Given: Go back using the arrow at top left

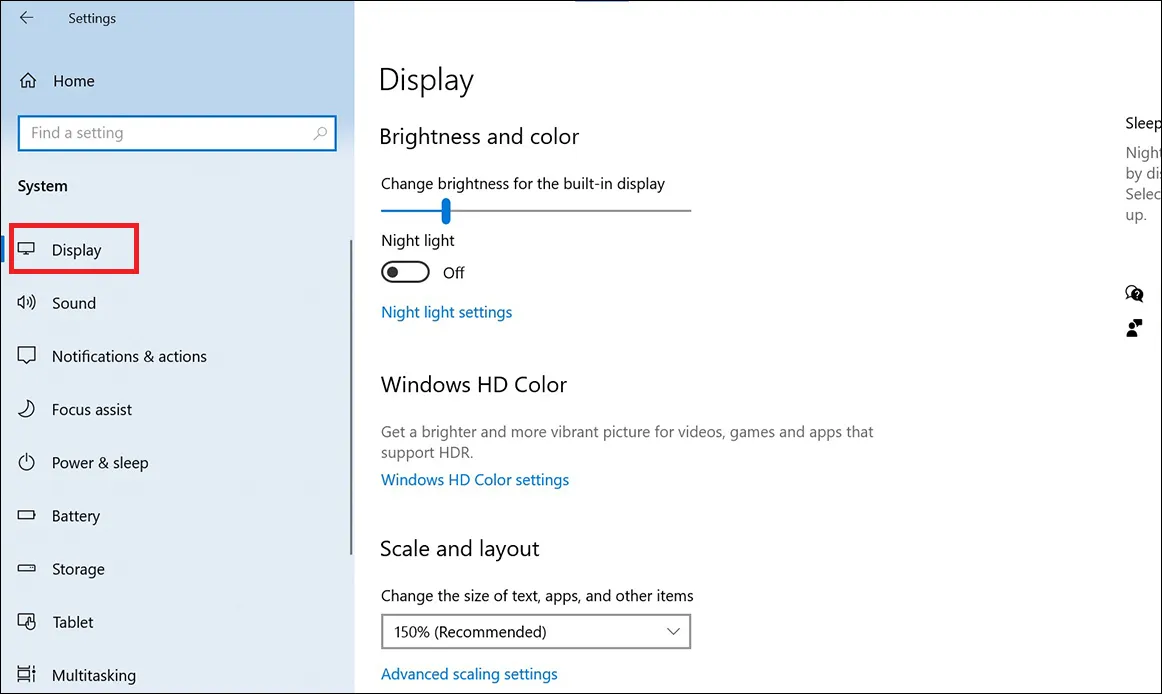Looking at the screenshot, I should [25, 17].
